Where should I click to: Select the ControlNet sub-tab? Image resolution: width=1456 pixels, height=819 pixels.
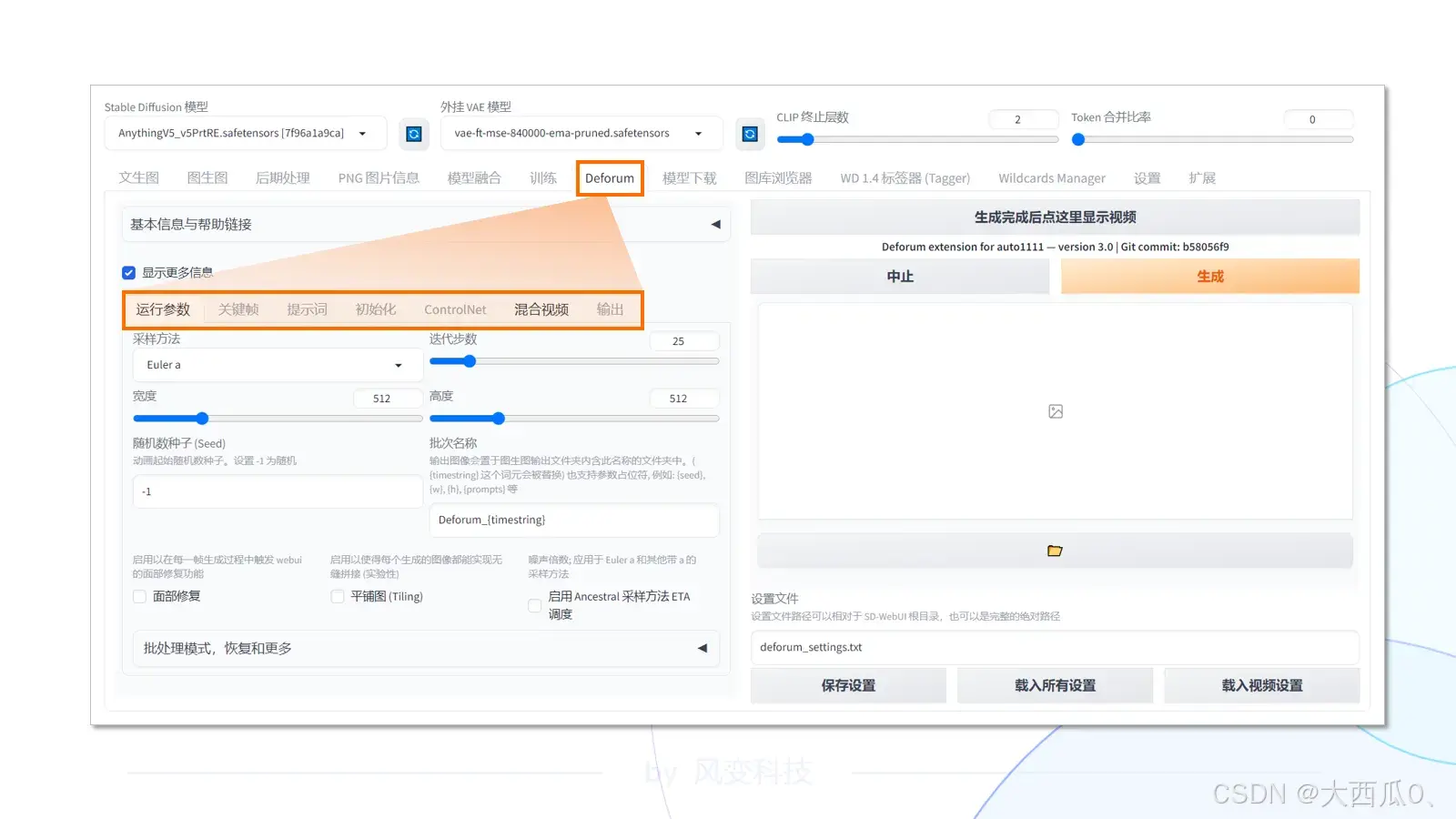(455, 310)
